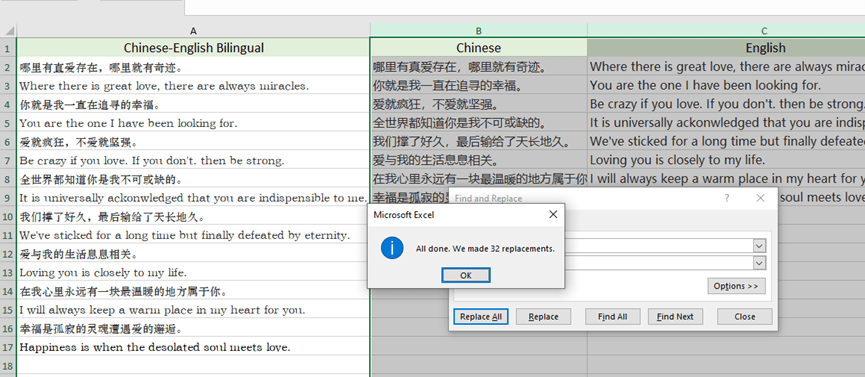Click the blue information icon in the message
The width and height of the screenshot is (865, 377).
[392, 248]
